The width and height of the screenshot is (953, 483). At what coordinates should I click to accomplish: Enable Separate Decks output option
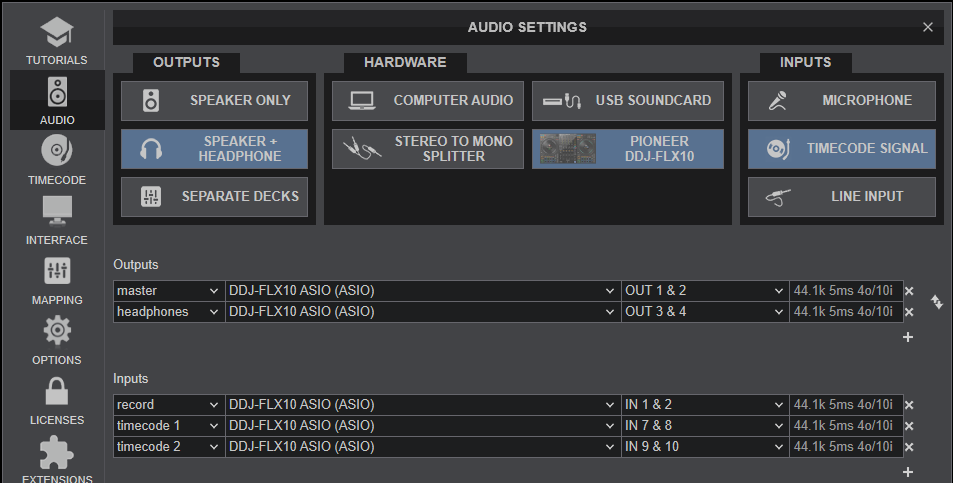coord(215,197)
